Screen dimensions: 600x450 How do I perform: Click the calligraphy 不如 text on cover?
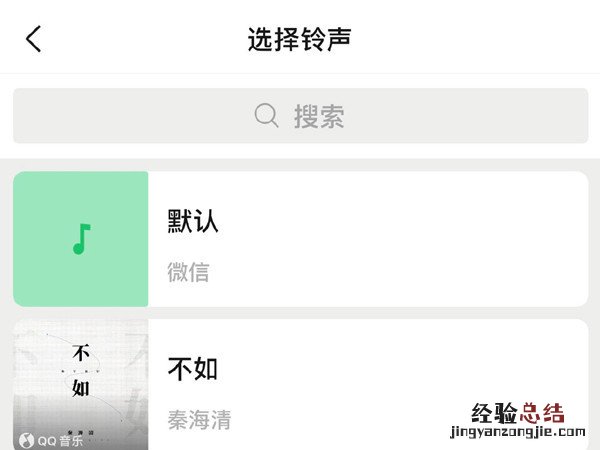[x=81, y=370]
